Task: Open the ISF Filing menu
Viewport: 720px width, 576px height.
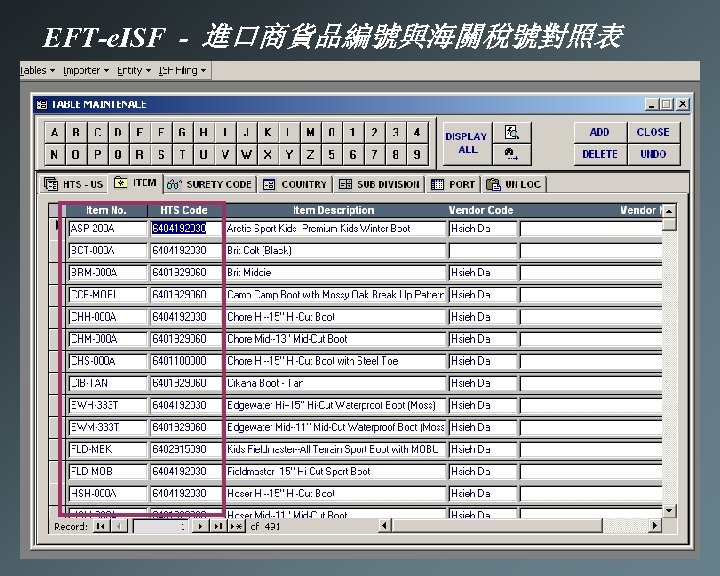Action: point(182,70)
